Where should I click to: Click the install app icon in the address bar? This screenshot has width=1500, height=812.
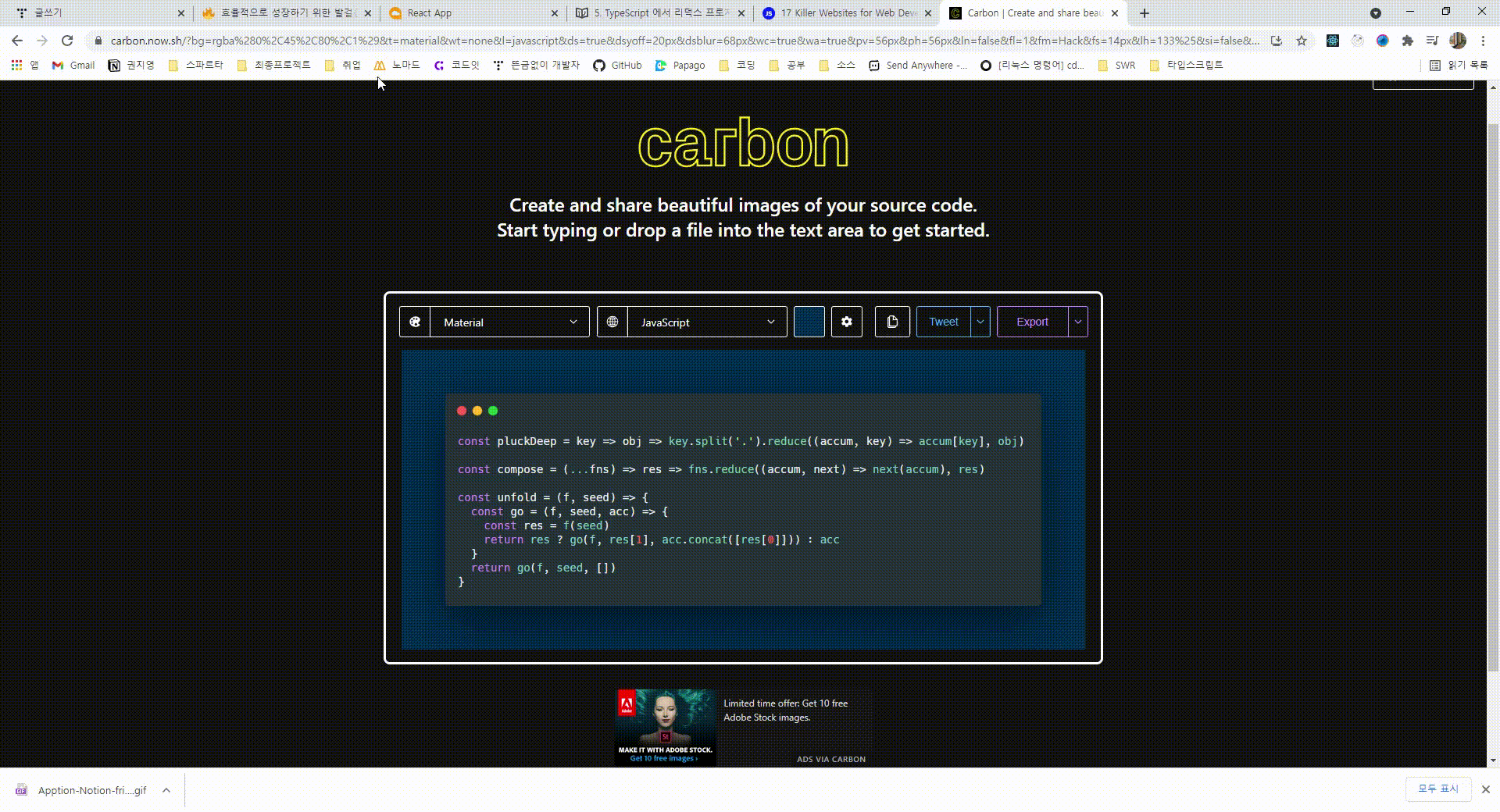pyautogui.click(x=1277, y=41)
